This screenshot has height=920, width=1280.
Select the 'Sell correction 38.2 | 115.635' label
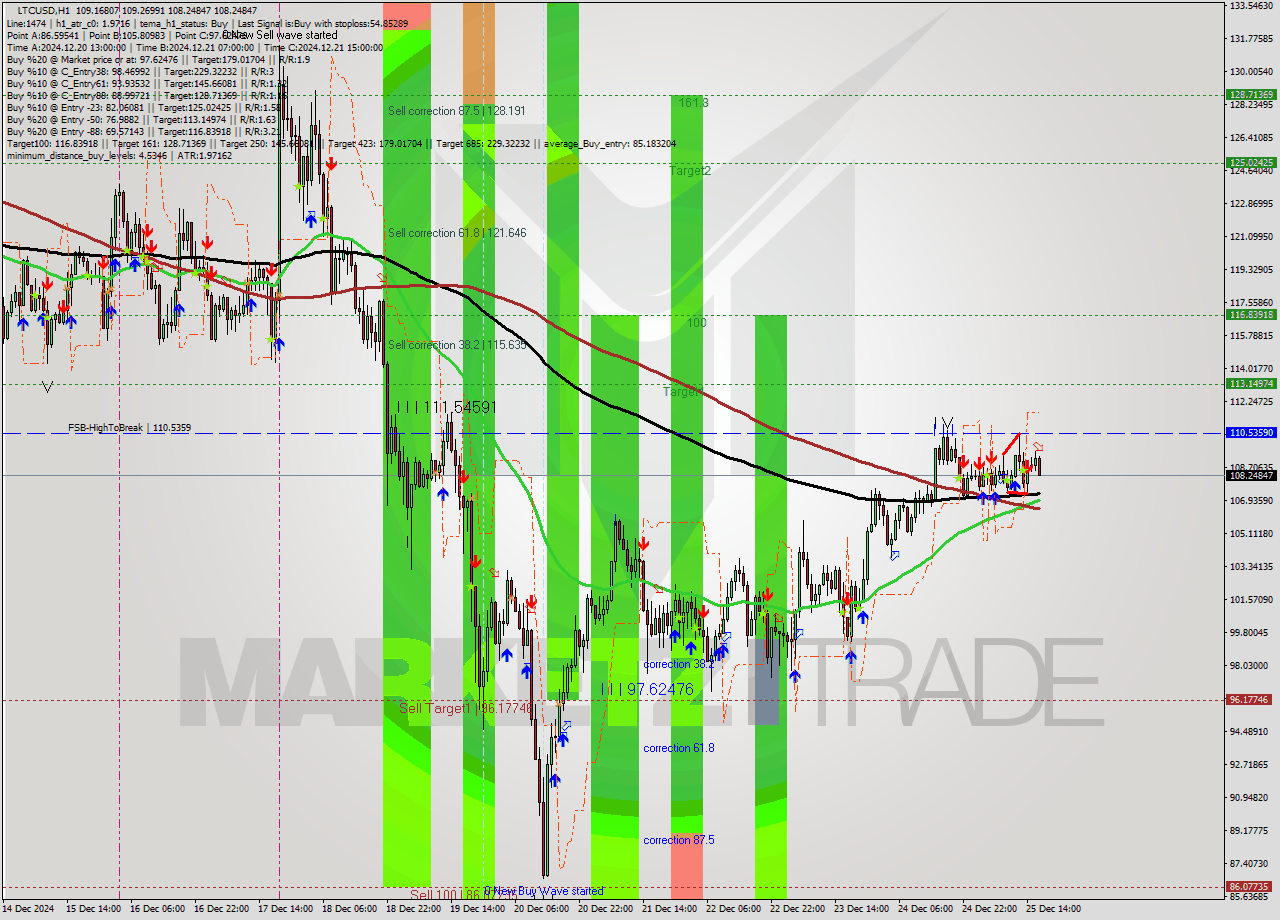[x=457, y=345]
